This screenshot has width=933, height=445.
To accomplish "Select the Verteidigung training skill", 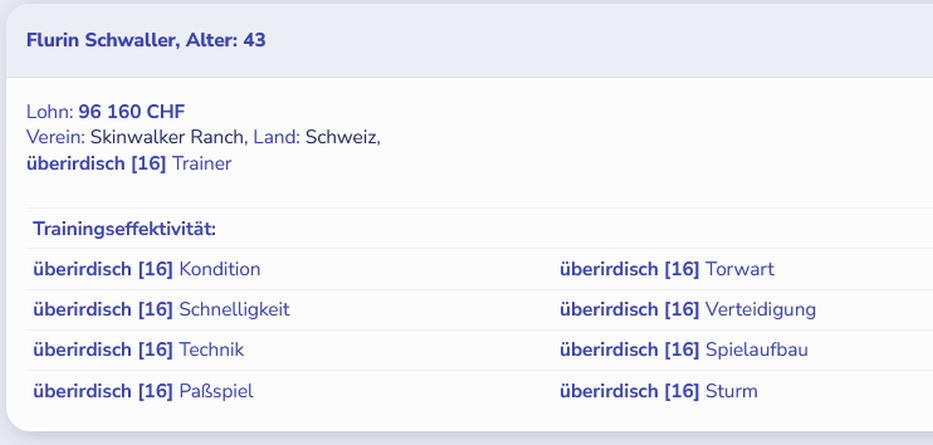I will pos(760,310).
